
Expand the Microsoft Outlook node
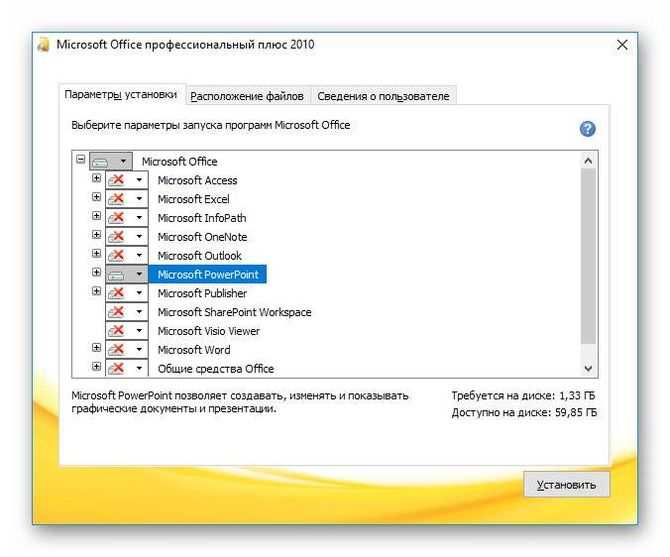(97, 253)
